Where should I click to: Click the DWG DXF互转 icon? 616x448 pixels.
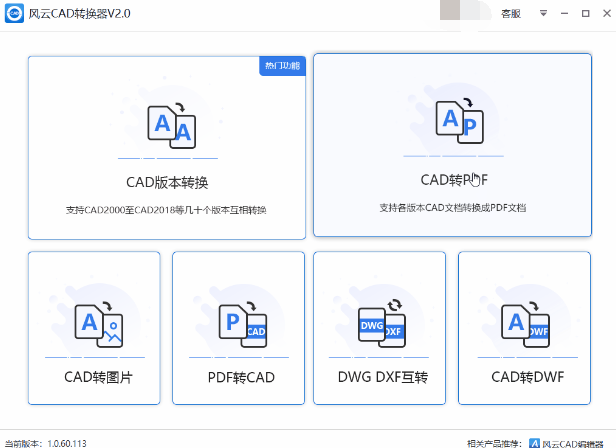click(382, 323)
